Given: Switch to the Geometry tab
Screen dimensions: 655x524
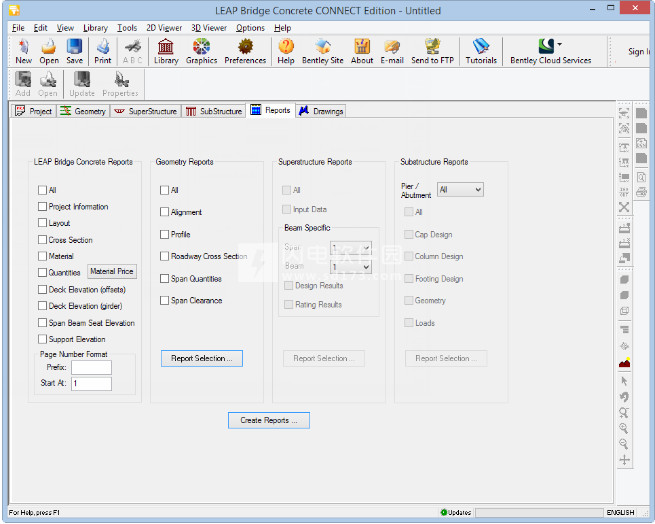Looking at the screenshot, I should [83, 111].
